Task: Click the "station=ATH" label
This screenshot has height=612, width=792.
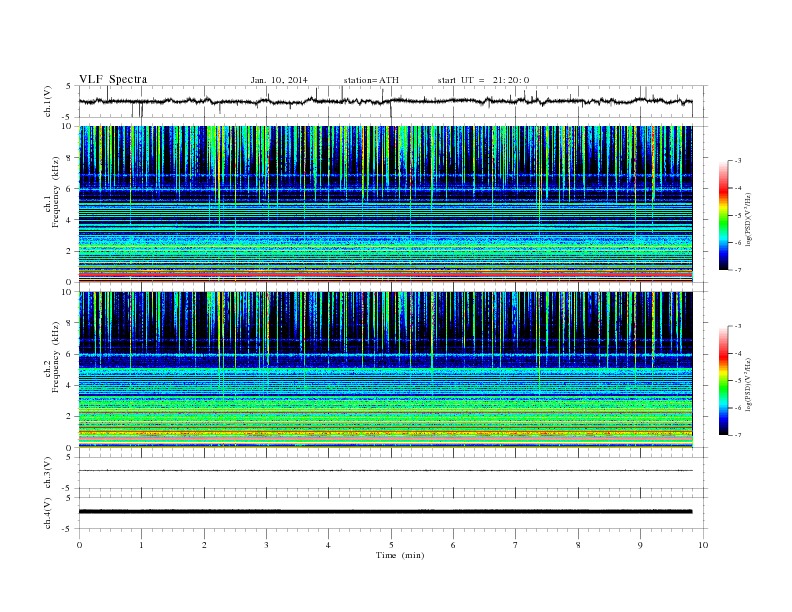Action: point(371,80)
